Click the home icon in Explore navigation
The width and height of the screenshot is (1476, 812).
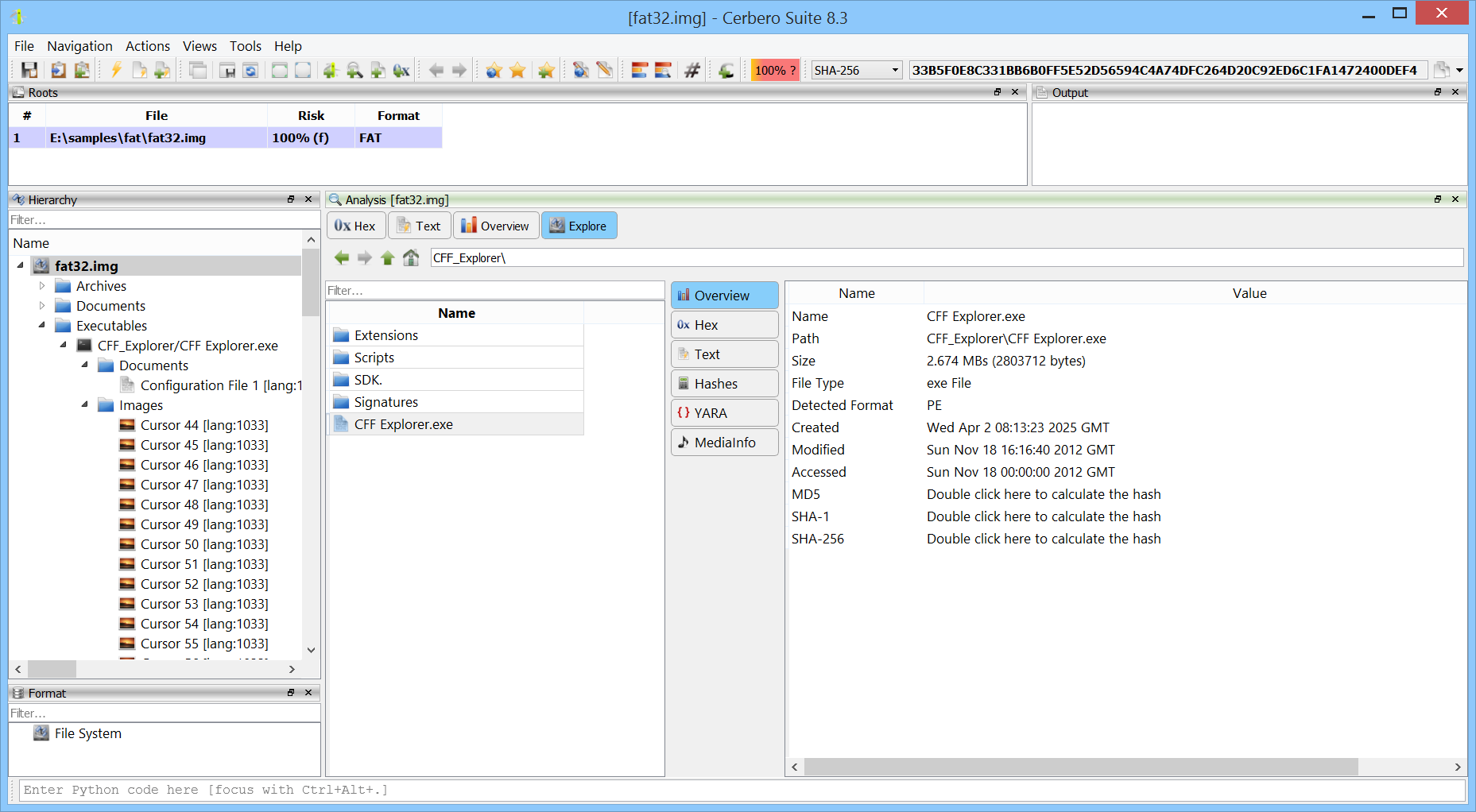[411, 257]
